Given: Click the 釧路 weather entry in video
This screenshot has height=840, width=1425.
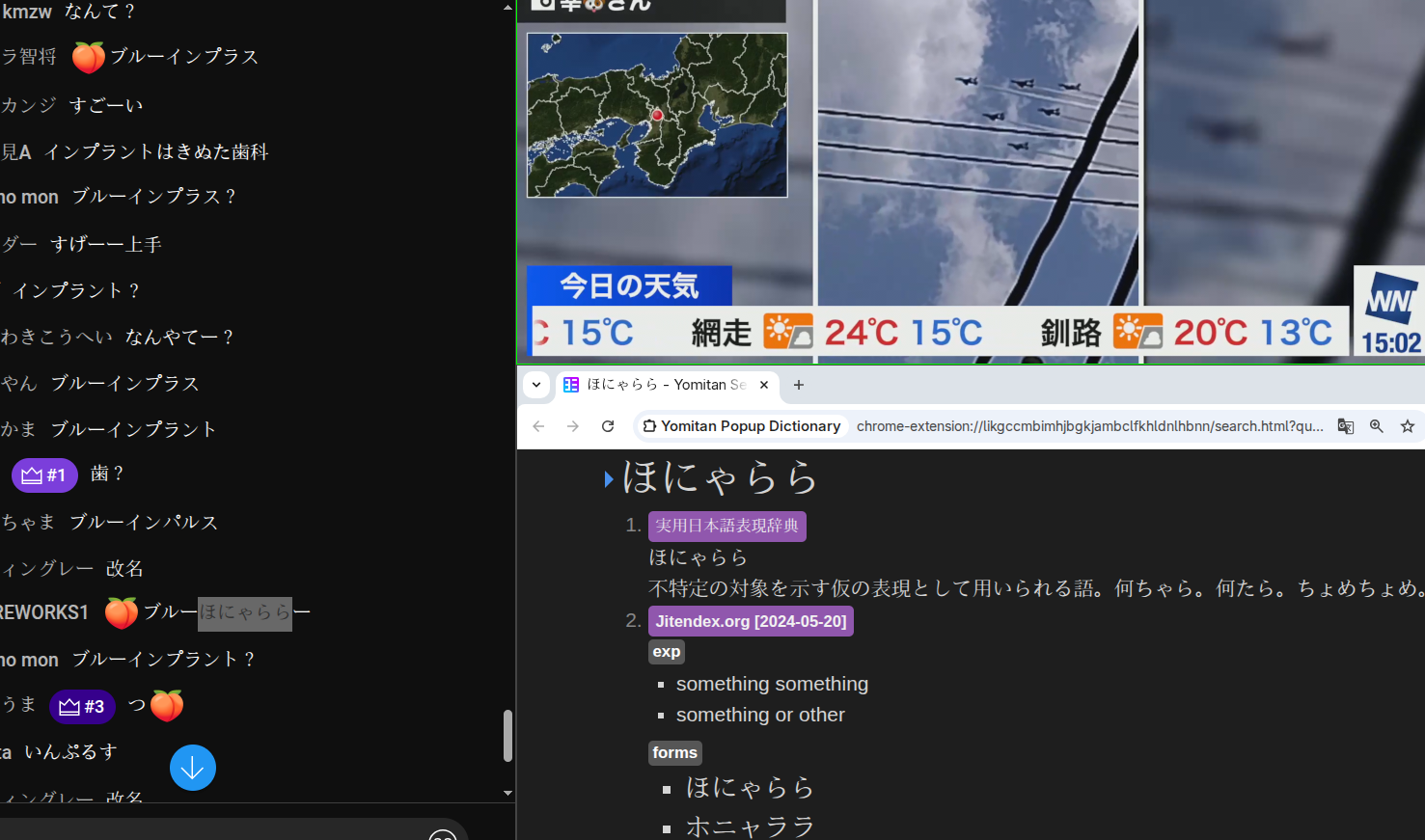Looking at the screenshot, I should click(1187, 332).
